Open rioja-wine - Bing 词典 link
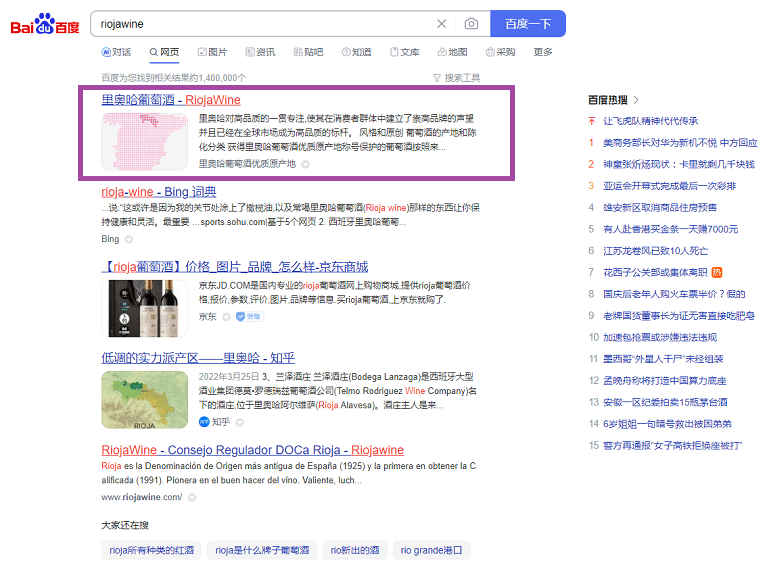This screenshot has height=564, width=767. tap(158, 192)
